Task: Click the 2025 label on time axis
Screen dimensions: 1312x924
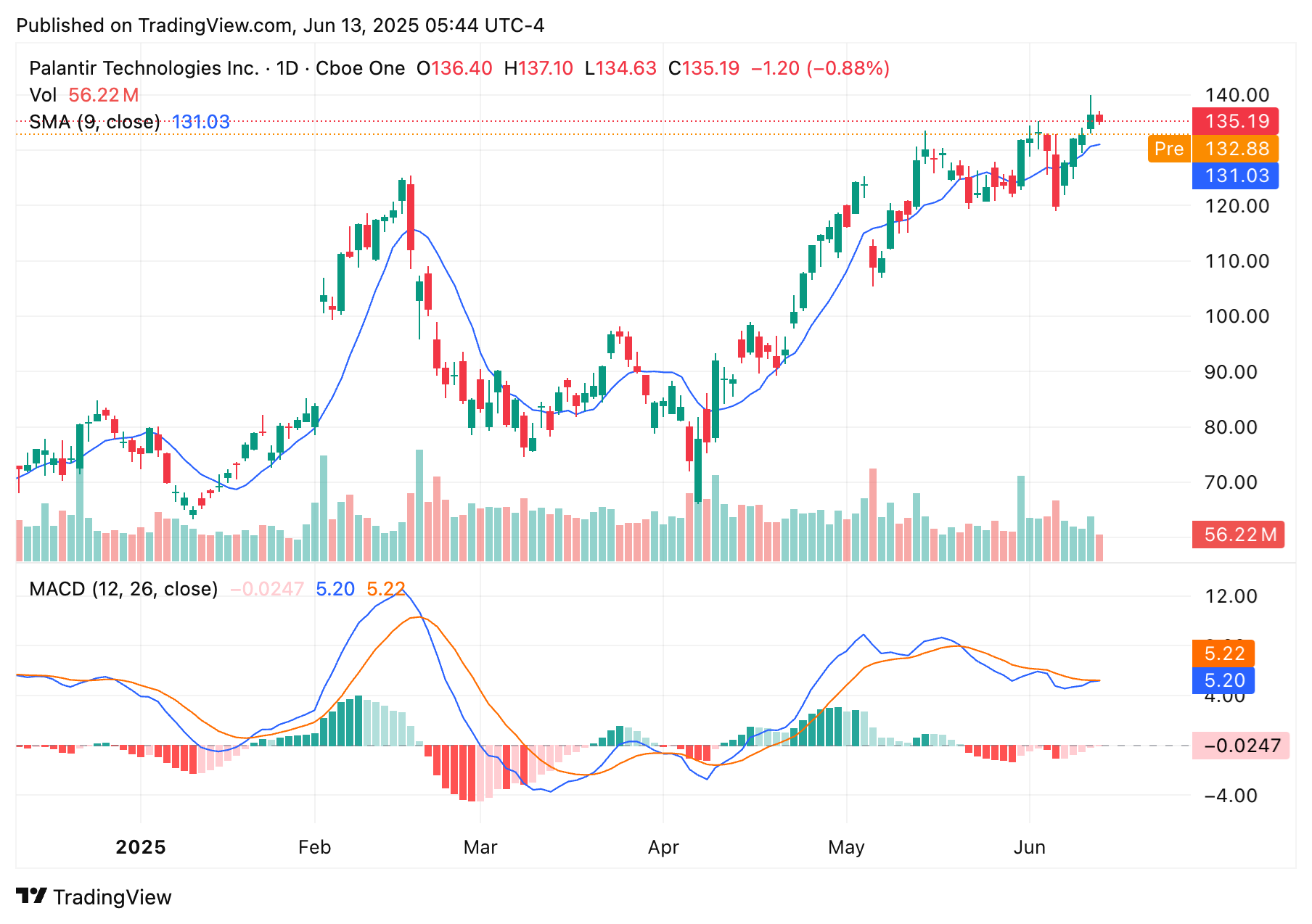Action: (x=141, y=847)
